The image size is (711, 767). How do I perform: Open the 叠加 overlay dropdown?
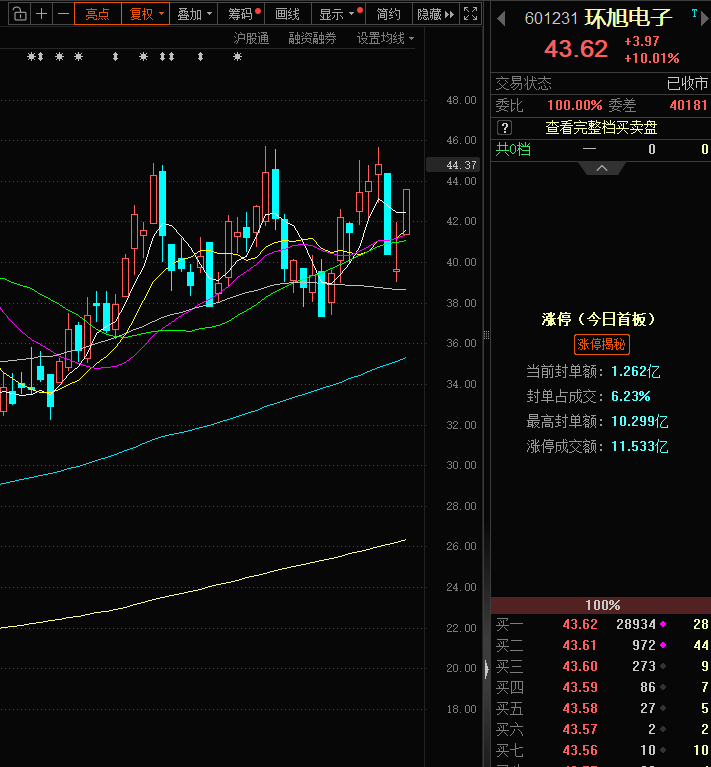pyautogui.click(x=193, y=14)
